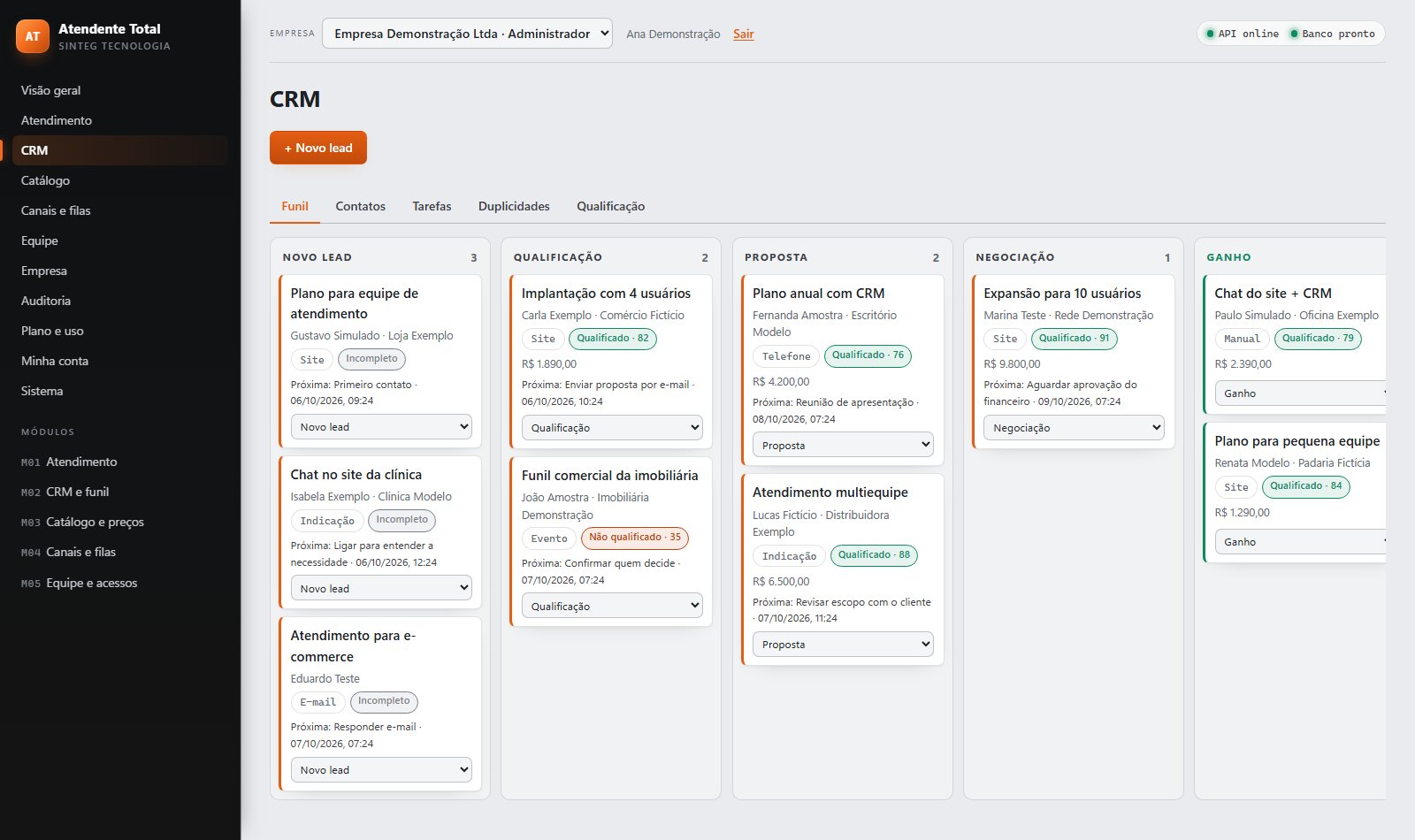
Task: Open stage dropdown for Funil comercial da imobiliária
Action: tap(612, 607)
